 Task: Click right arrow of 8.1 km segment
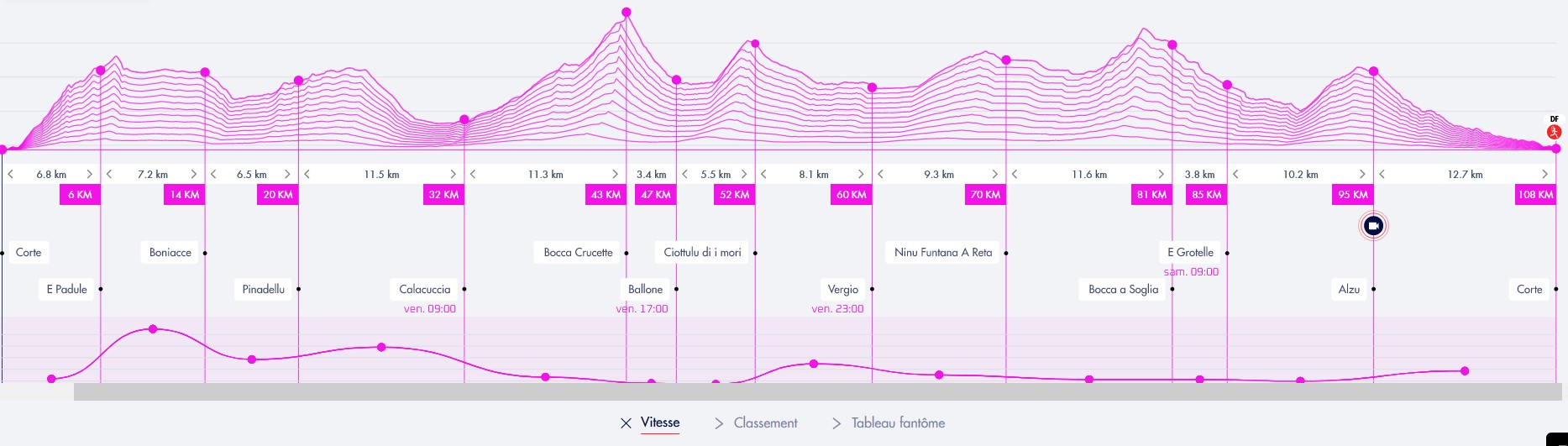pos(861,175)
